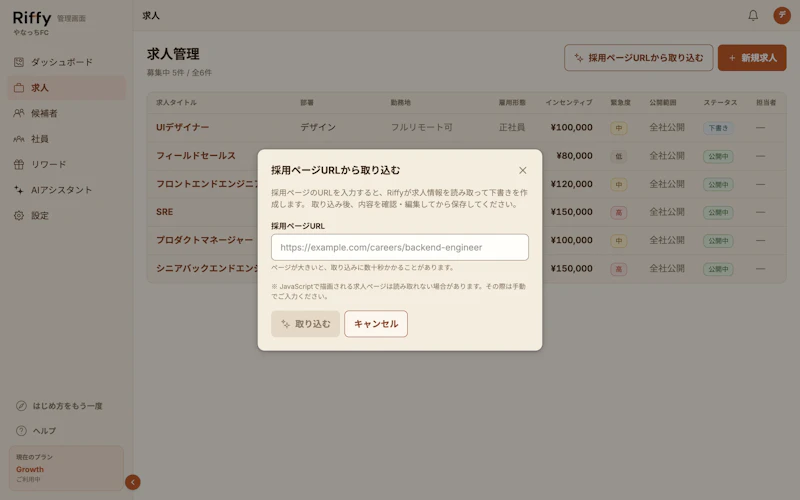Click the 高 urgency badge in SRE row
The width and height of the screenshot is (800, 500).
click(x=618, y=212)
